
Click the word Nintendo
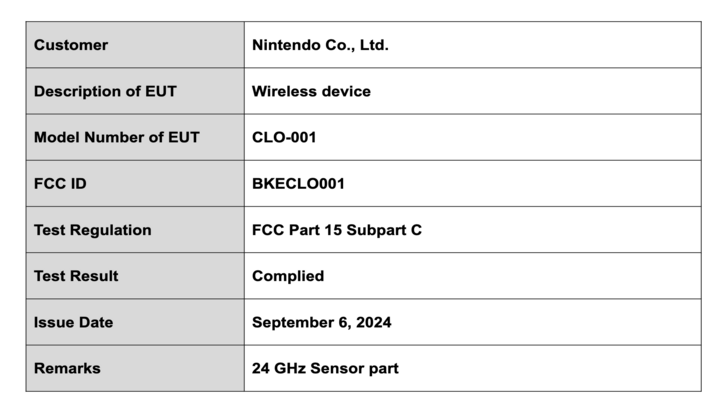pos(284,45)
